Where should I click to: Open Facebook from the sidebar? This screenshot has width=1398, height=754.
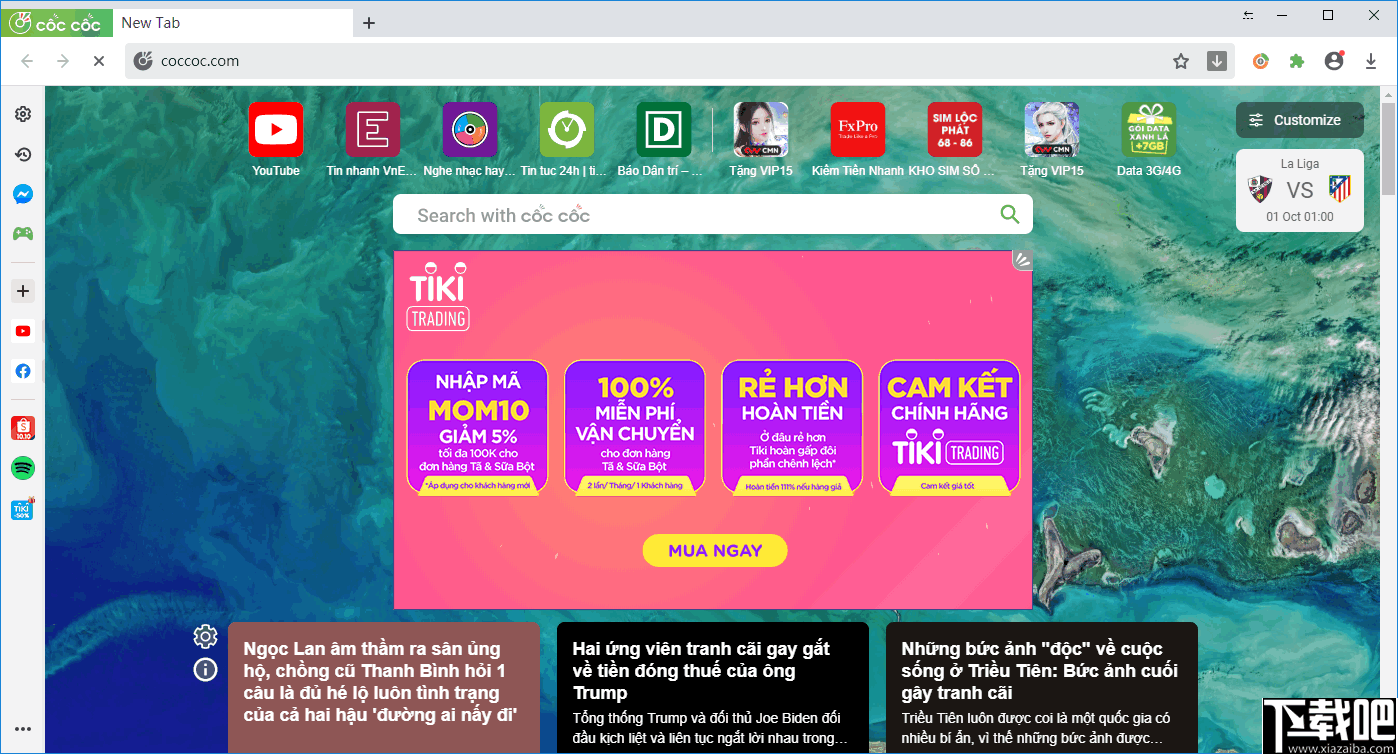click(x=23, y=371)
